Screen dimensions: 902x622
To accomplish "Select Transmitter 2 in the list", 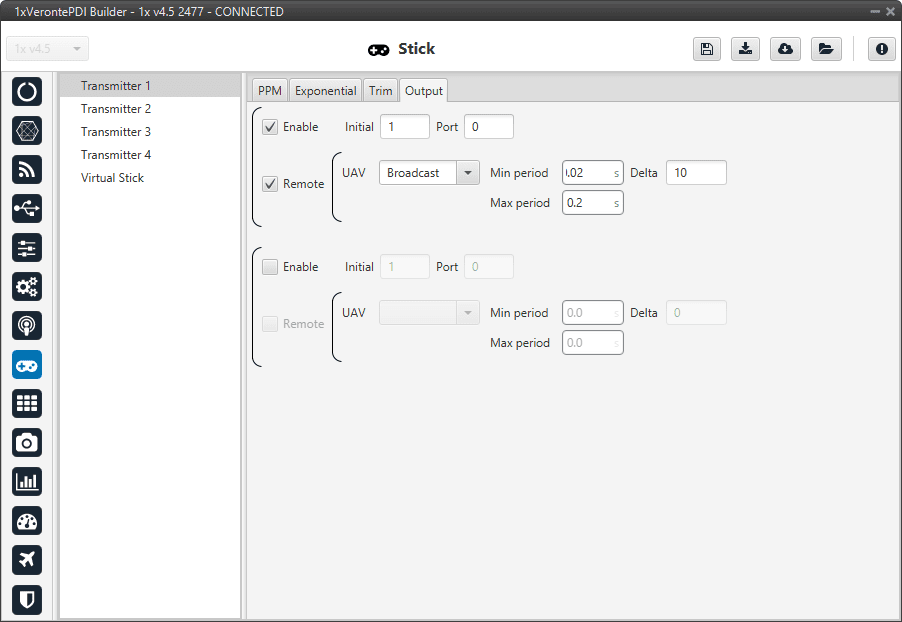I will click(x=150, y=109).
